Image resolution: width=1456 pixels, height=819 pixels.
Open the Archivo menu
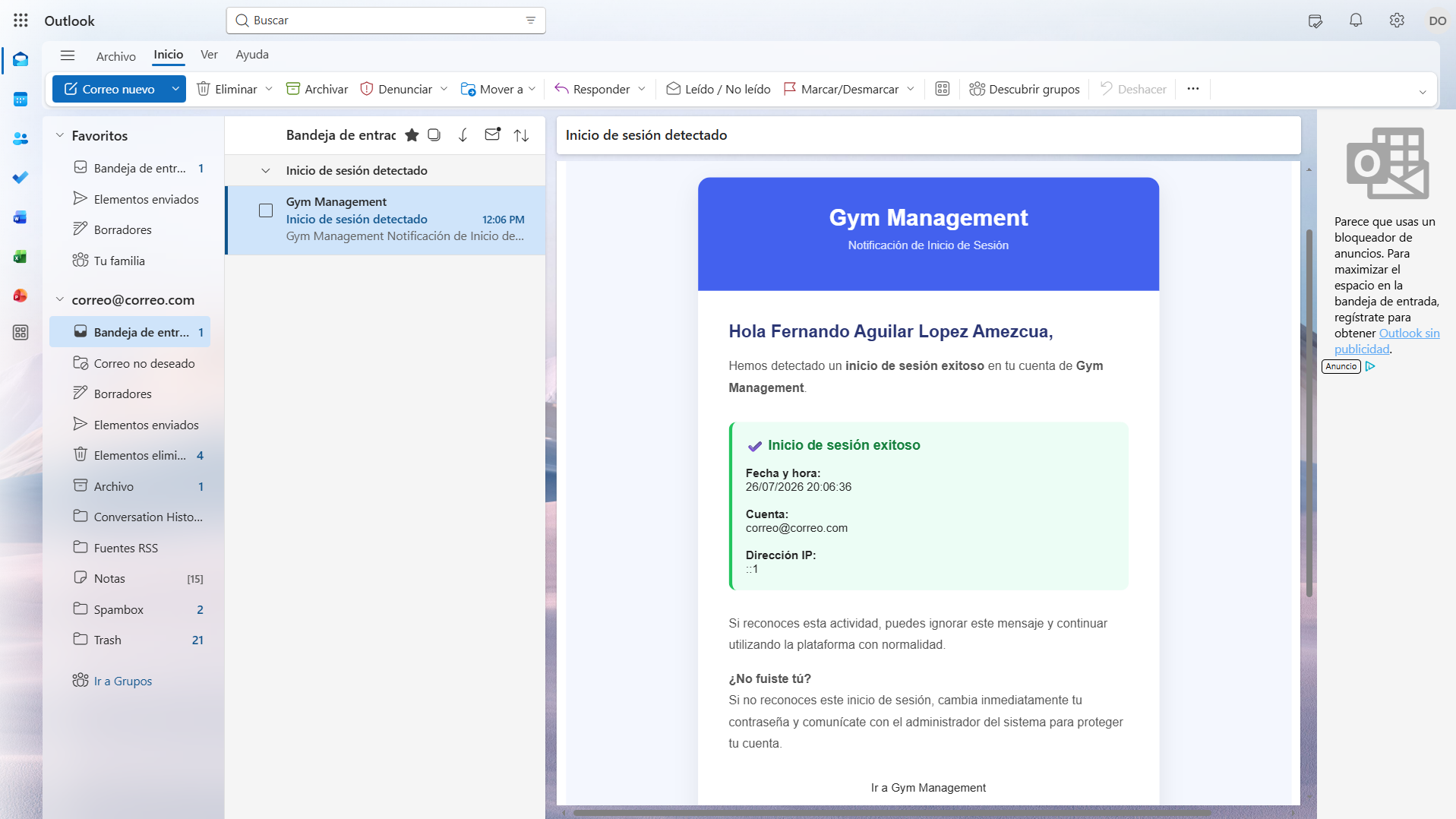pyautogui.click(x=116, y=56)
